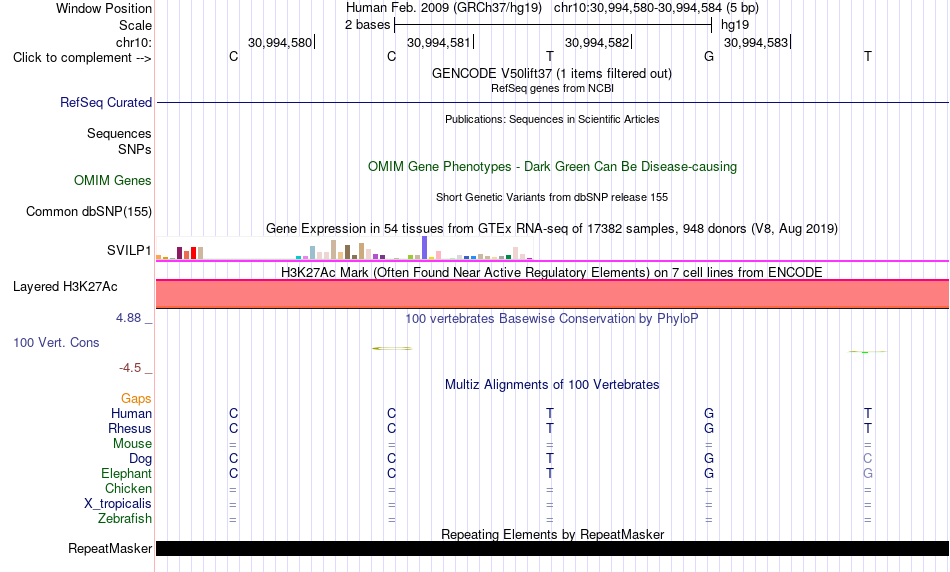
Task: Click the Dog species row label
Action: (140, 459)
